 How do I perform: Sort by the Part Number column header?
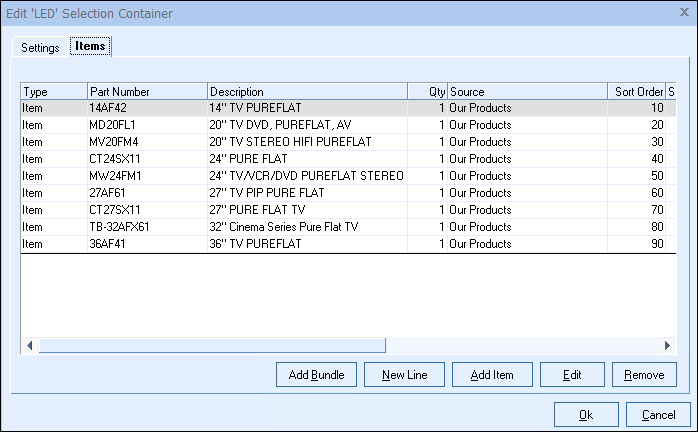[x=146, y=92]
